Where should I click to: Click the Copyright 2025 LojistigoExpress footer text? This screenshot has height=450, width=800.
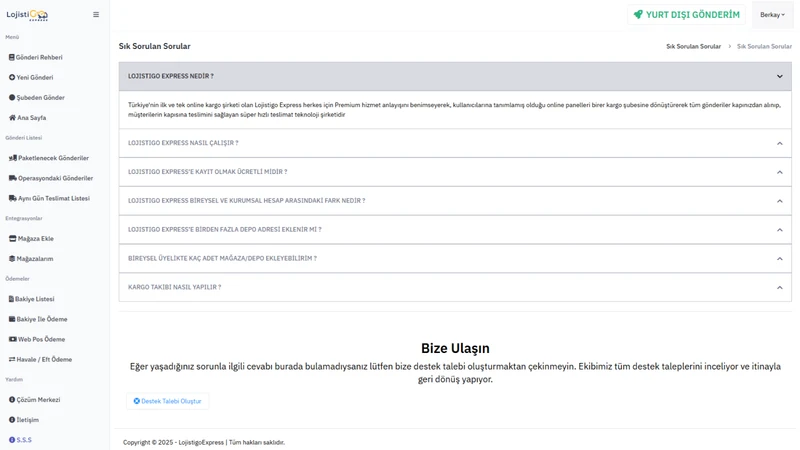(x=204, y=442)
